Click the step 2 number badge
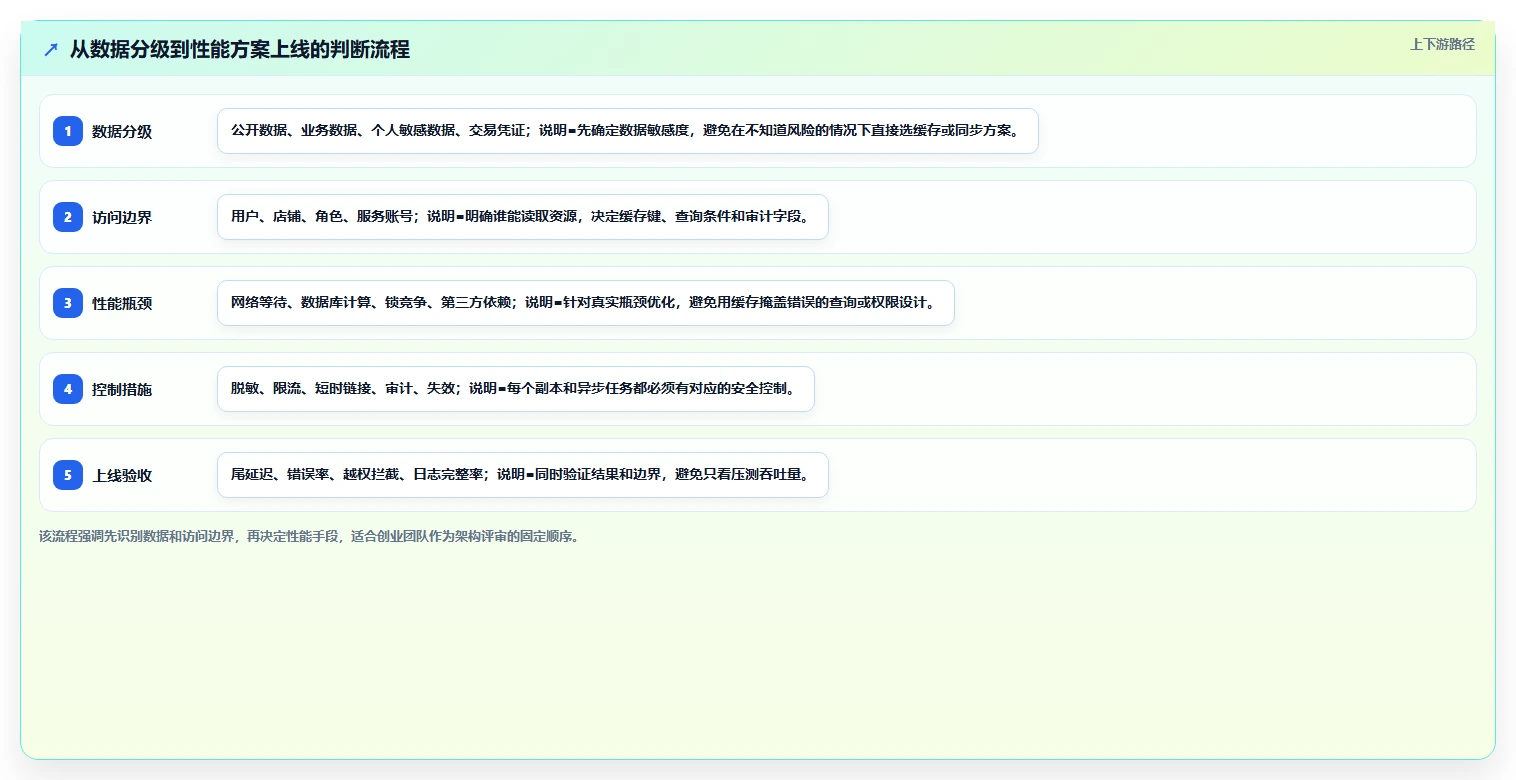 (x=68, y=217)
